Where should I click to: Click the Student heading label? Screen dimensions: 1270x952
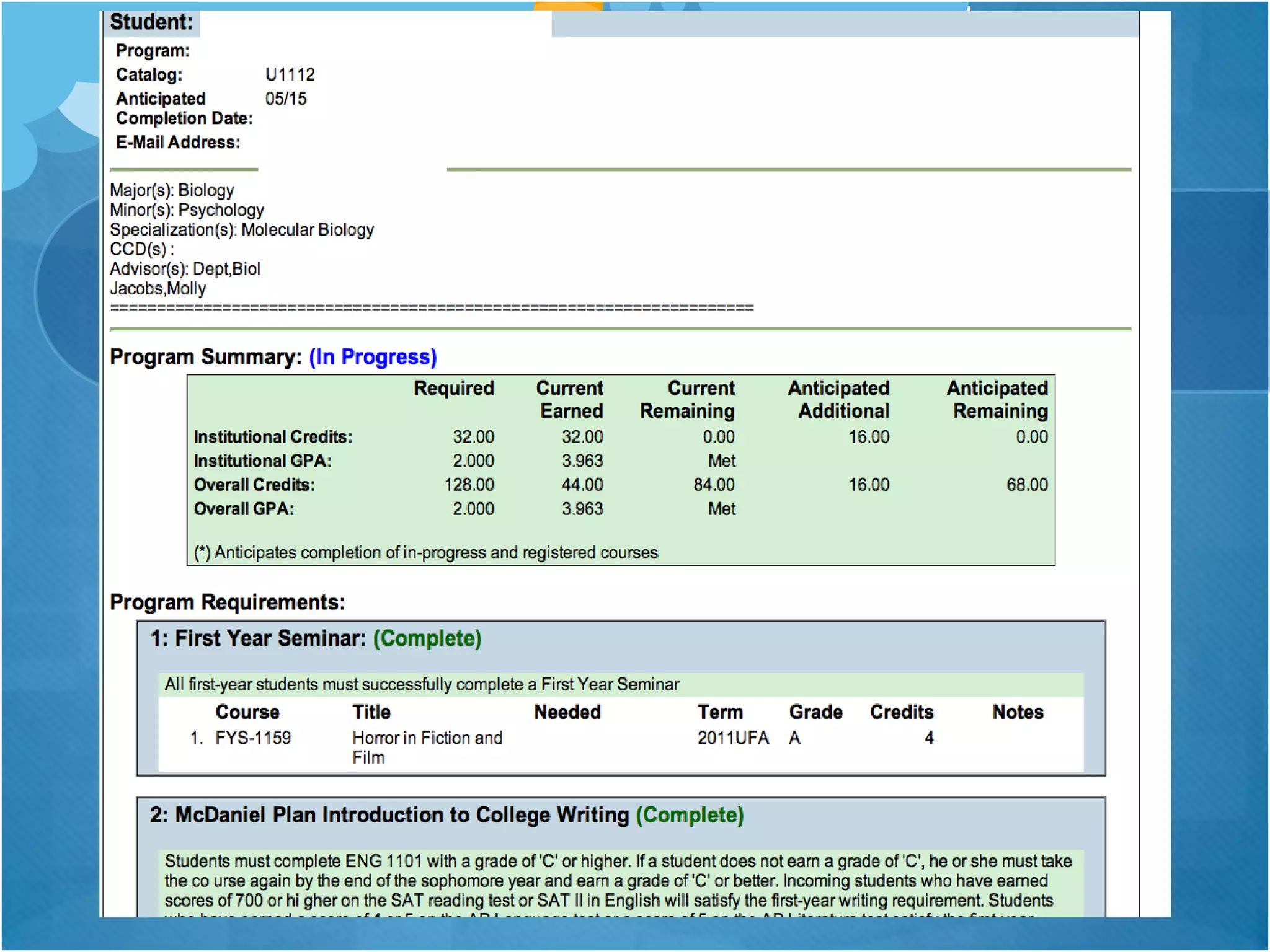pyautogui.click(x=151, y=22)
